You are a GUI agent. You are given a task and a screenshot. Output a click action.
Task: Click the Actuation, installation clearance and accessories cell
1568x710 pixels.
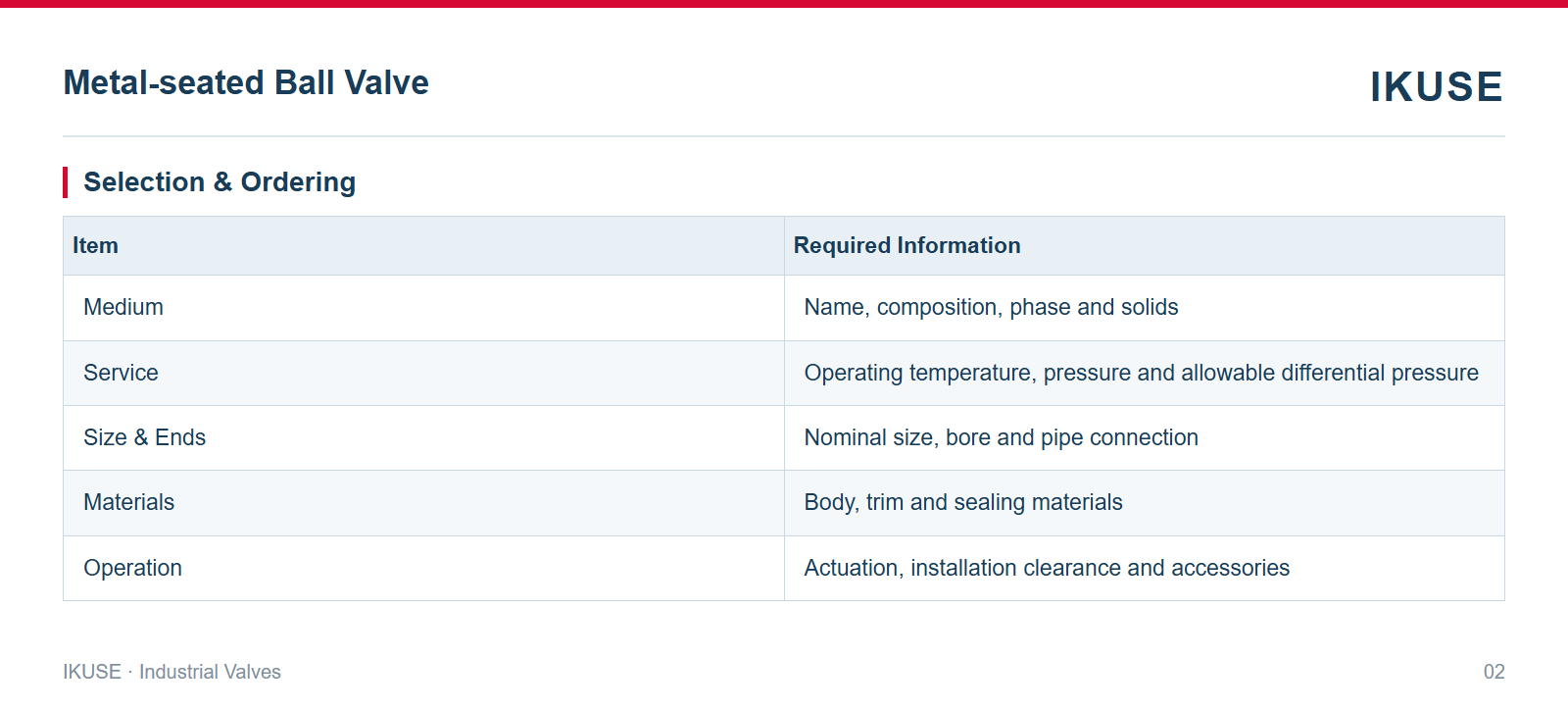(1145, 569)
